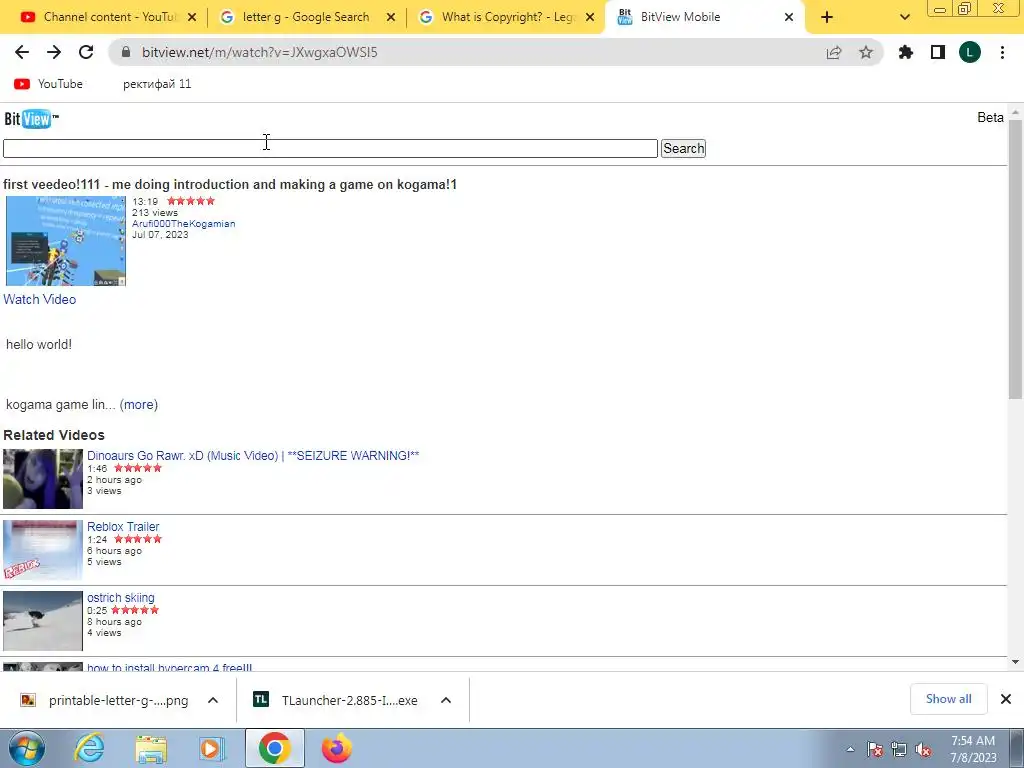This screenshot has height=768, width=1024.
Task: Click the '213 views' text
Action: click(155, 212)
